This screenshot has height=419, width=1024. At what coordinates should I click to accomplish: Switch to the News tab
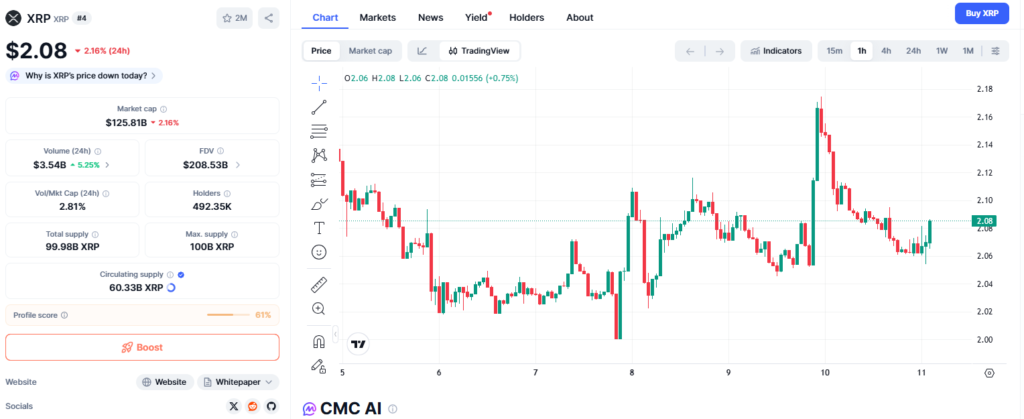pyautogui.click(x=431, y=17)
